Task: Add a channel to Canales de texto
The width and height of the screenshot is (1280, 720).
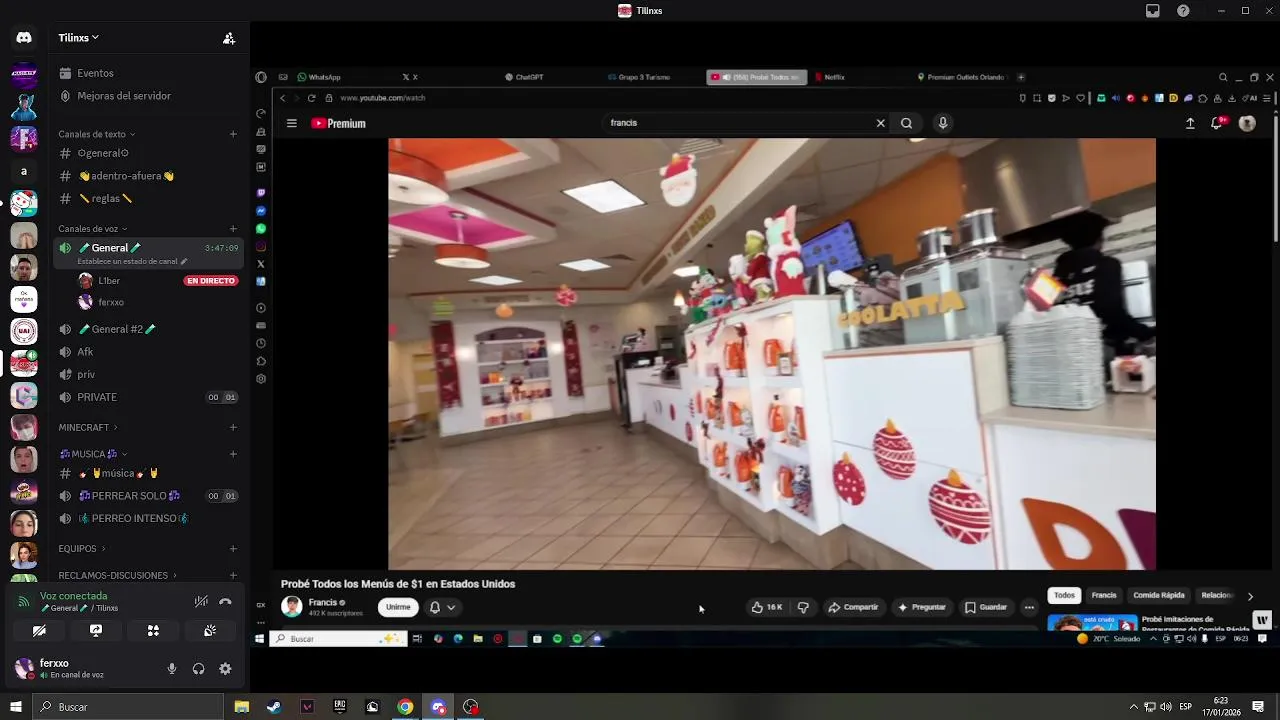Action: 233,134
